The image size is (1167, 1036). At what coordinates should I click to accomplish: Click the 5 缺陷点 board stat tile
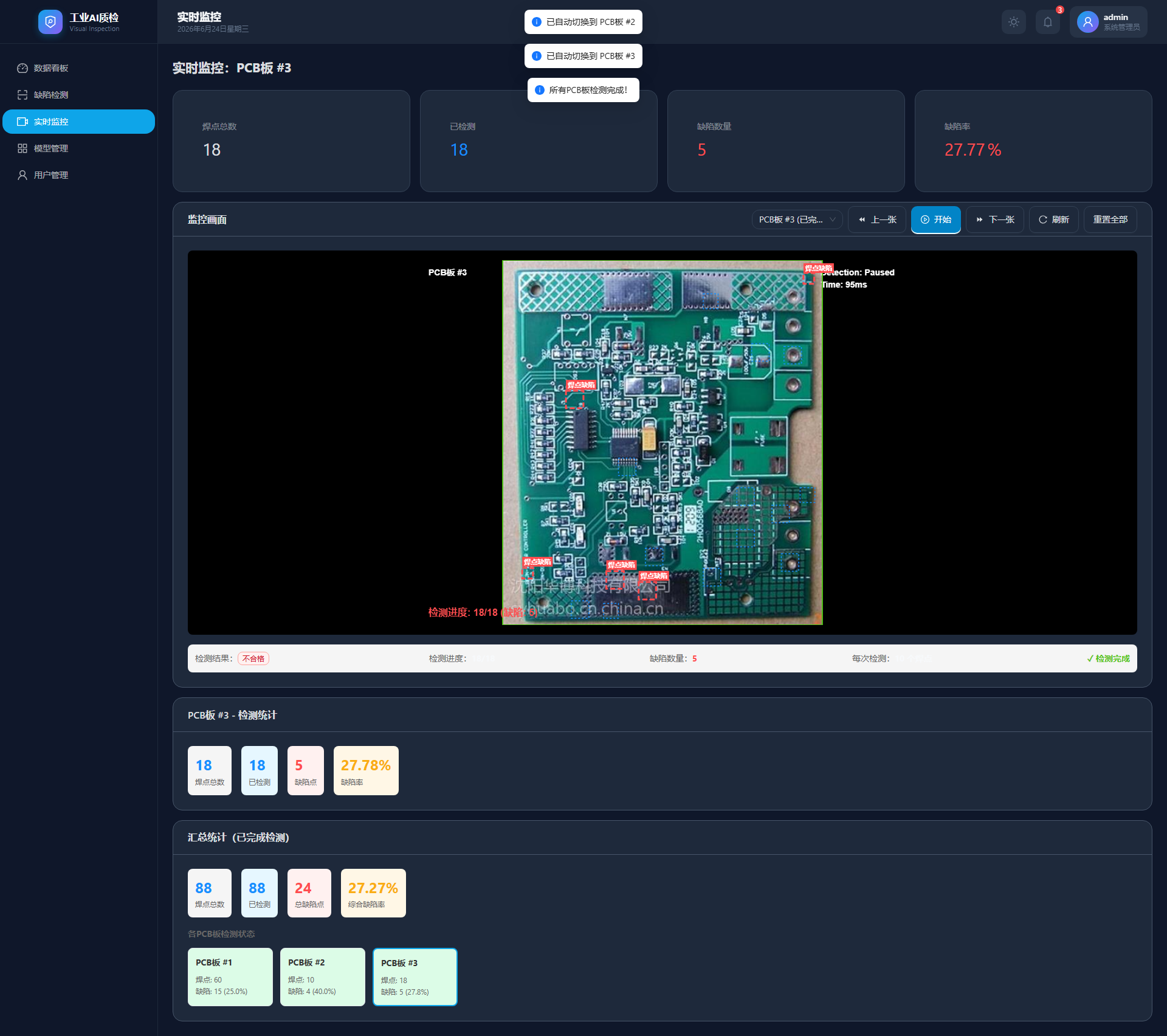click(x=306, y=771)
